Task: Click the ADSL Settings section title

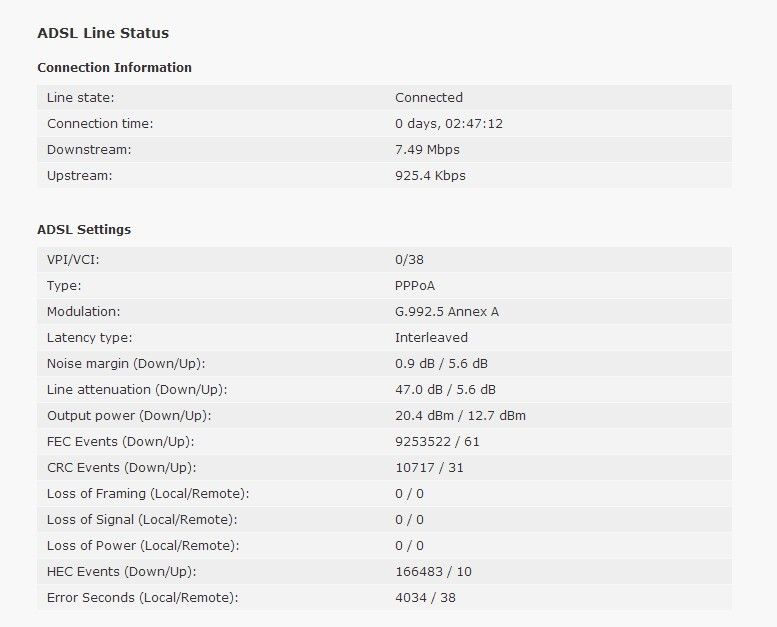Action: coord(84,229)
